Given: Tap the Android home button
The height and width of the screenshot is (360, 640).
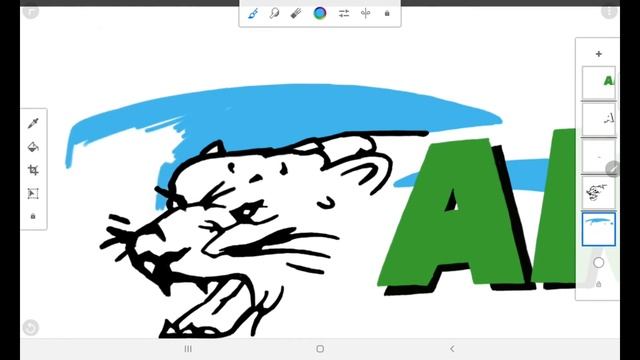Looking at the screenshot, I should click(x=320, y=349).
